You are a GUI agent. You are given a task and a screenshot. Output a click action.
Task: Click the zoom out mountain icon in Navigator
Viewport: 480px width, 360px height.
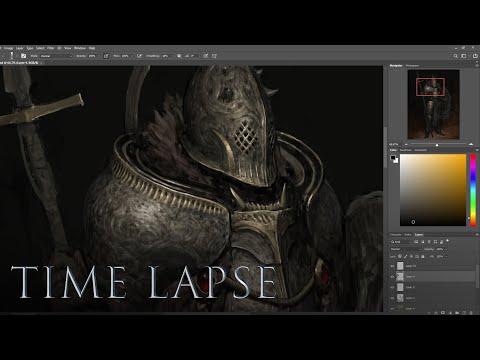[406, 144]
